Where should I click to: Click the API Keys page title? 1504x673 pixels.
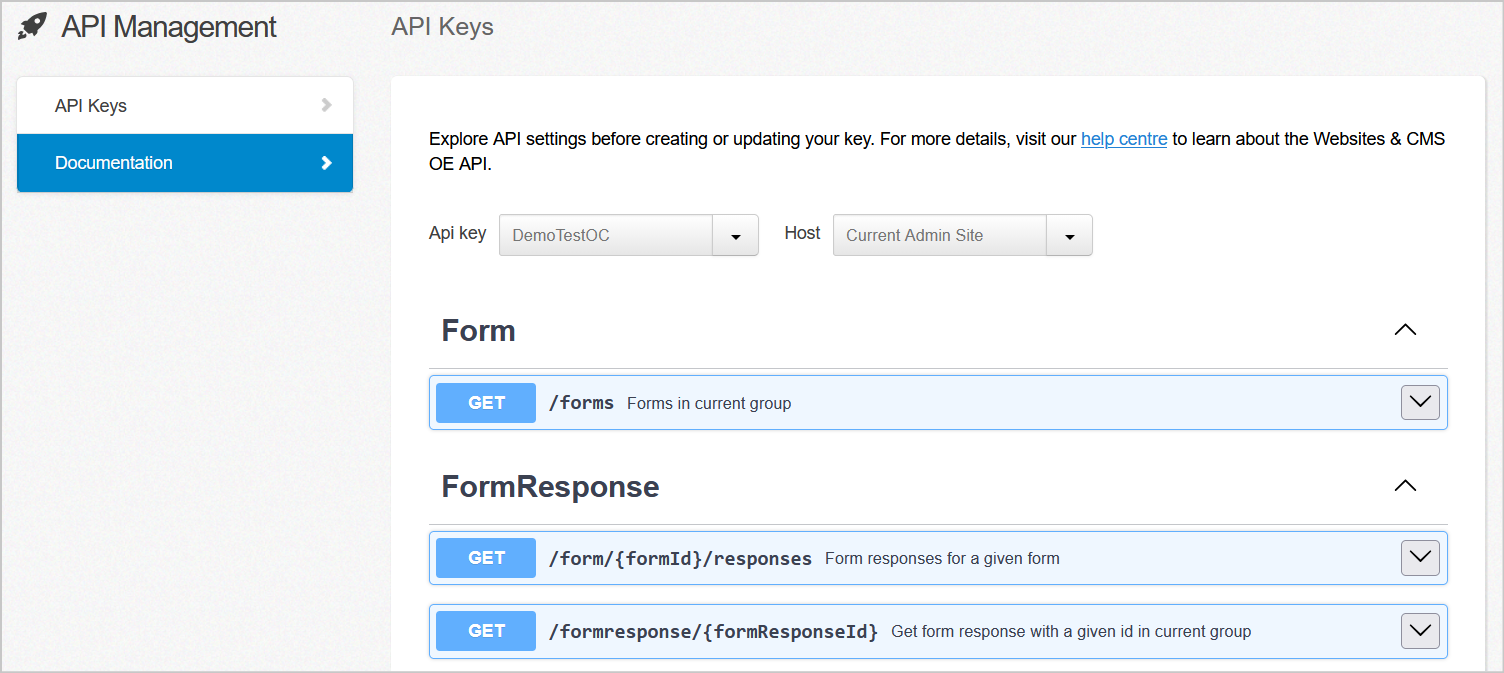[x=442, y=27]
